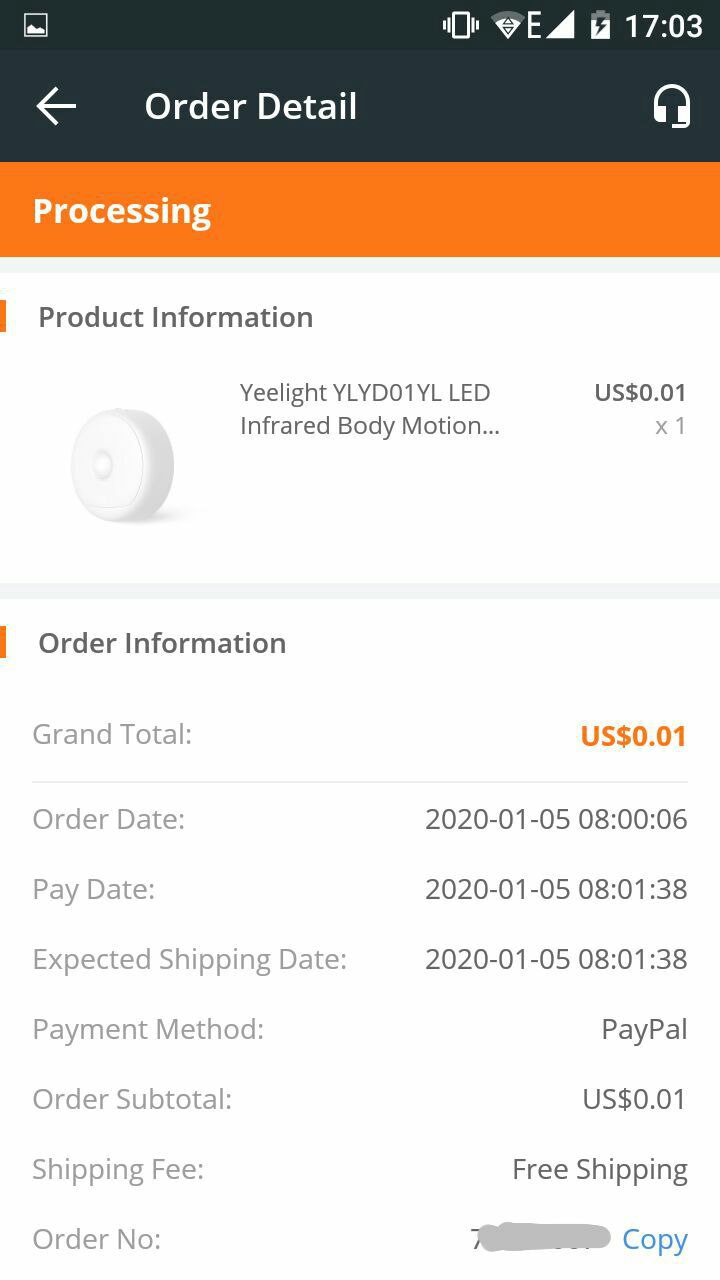
Task: Tap the back arrow icon
Action: click(56, 106)
